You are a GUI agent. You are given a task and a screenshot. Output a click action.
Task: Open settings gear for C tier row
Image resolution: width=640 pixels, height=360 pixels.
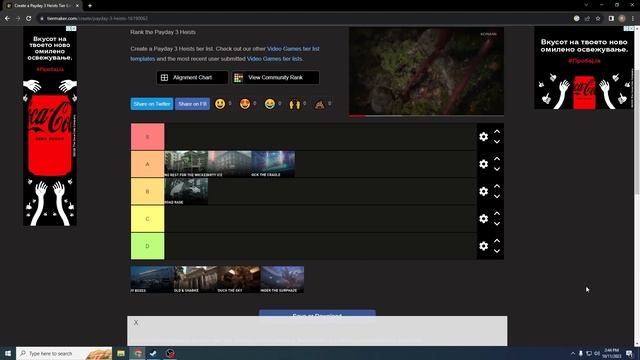point(483,219)
